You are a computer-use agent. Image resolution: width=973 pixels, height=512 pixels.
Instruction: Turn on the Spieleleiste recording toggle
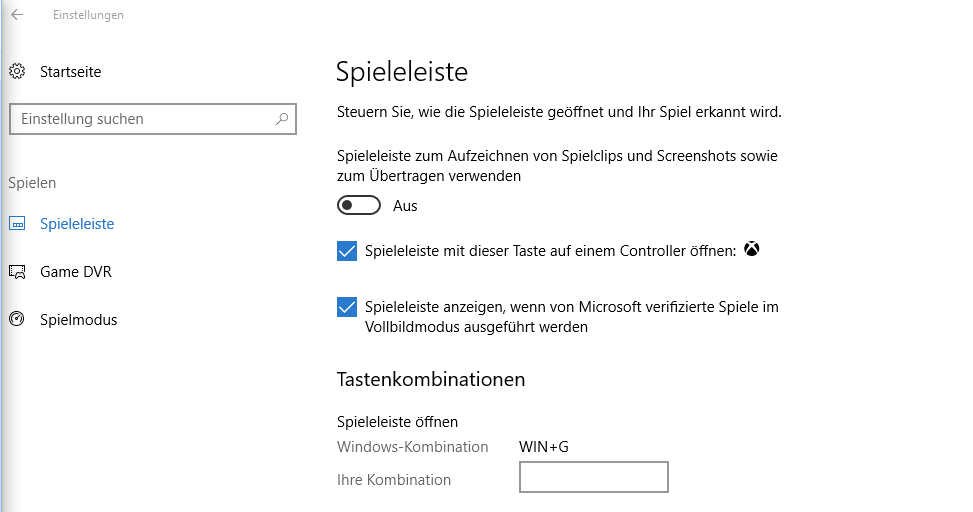pyautogui.click(x=360, y=205)
